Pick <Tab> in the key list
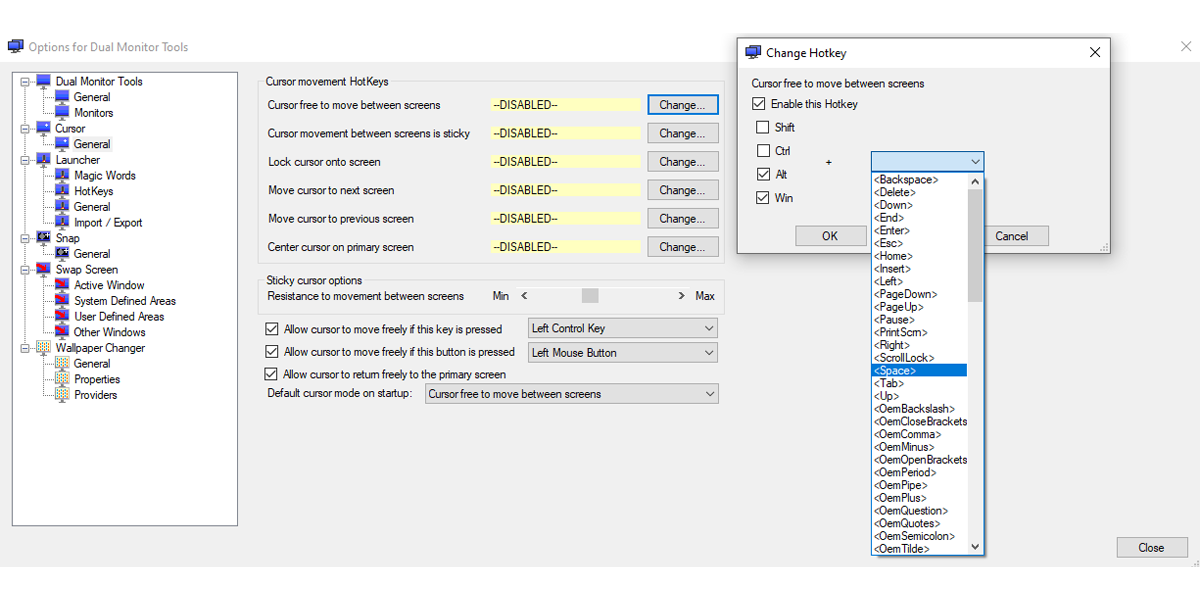The width and height of the screenshot is (1200, 600). coord(919,383)
